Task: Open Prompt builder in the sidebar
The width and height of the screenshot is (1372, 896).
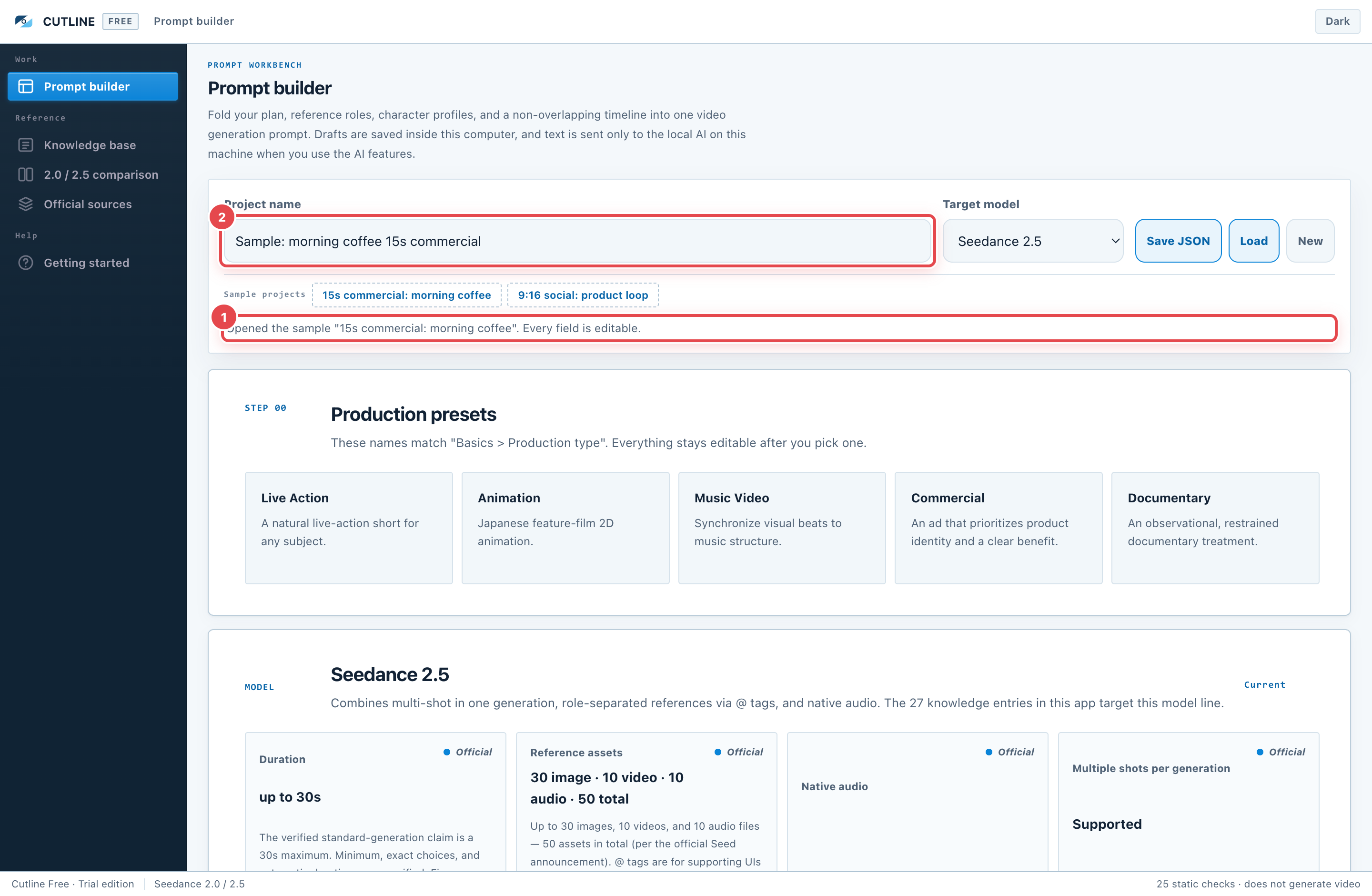Action: 93,86
